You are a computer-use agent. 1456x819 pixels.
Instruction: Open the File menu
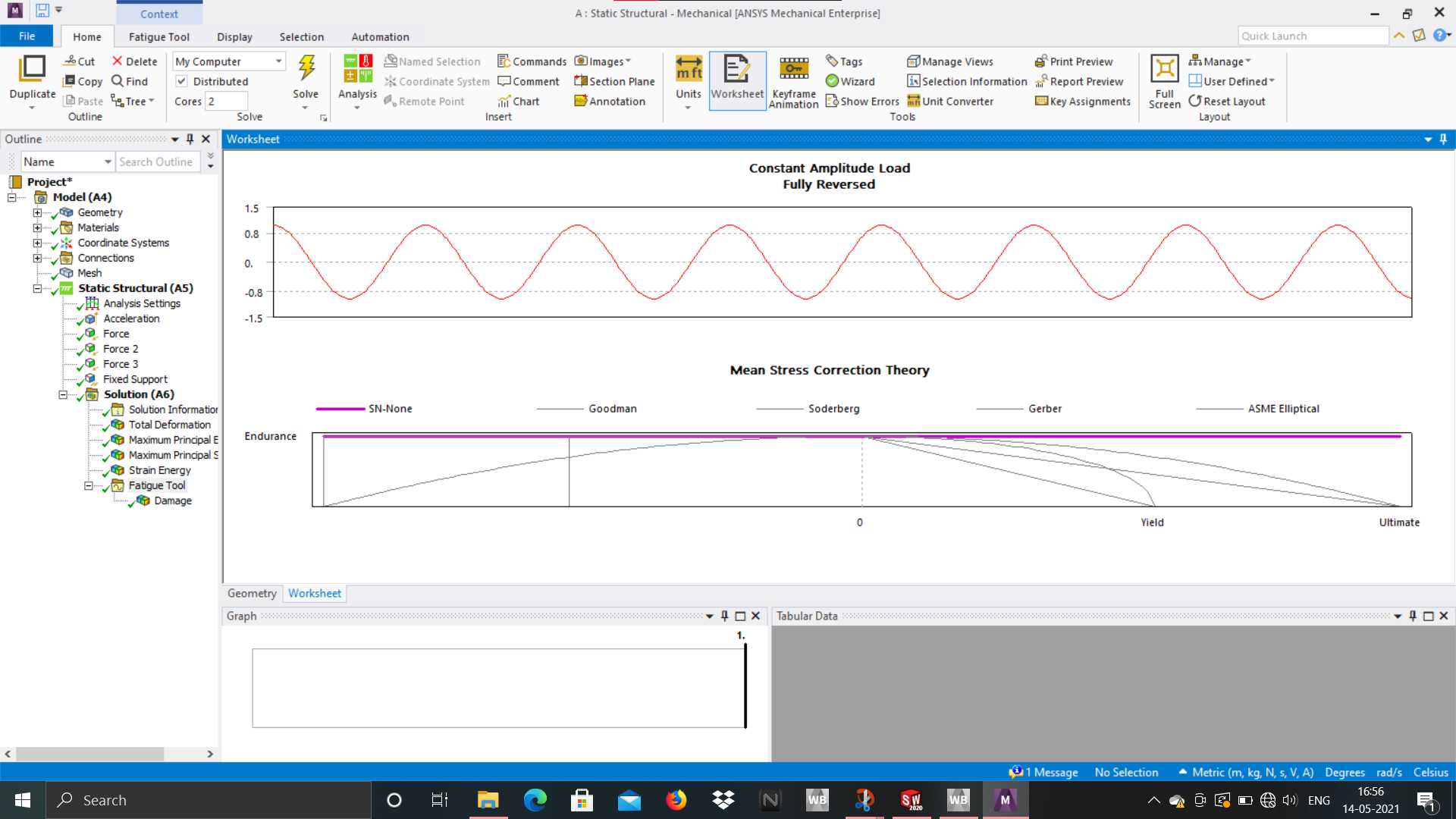click(x=27, y=36)
